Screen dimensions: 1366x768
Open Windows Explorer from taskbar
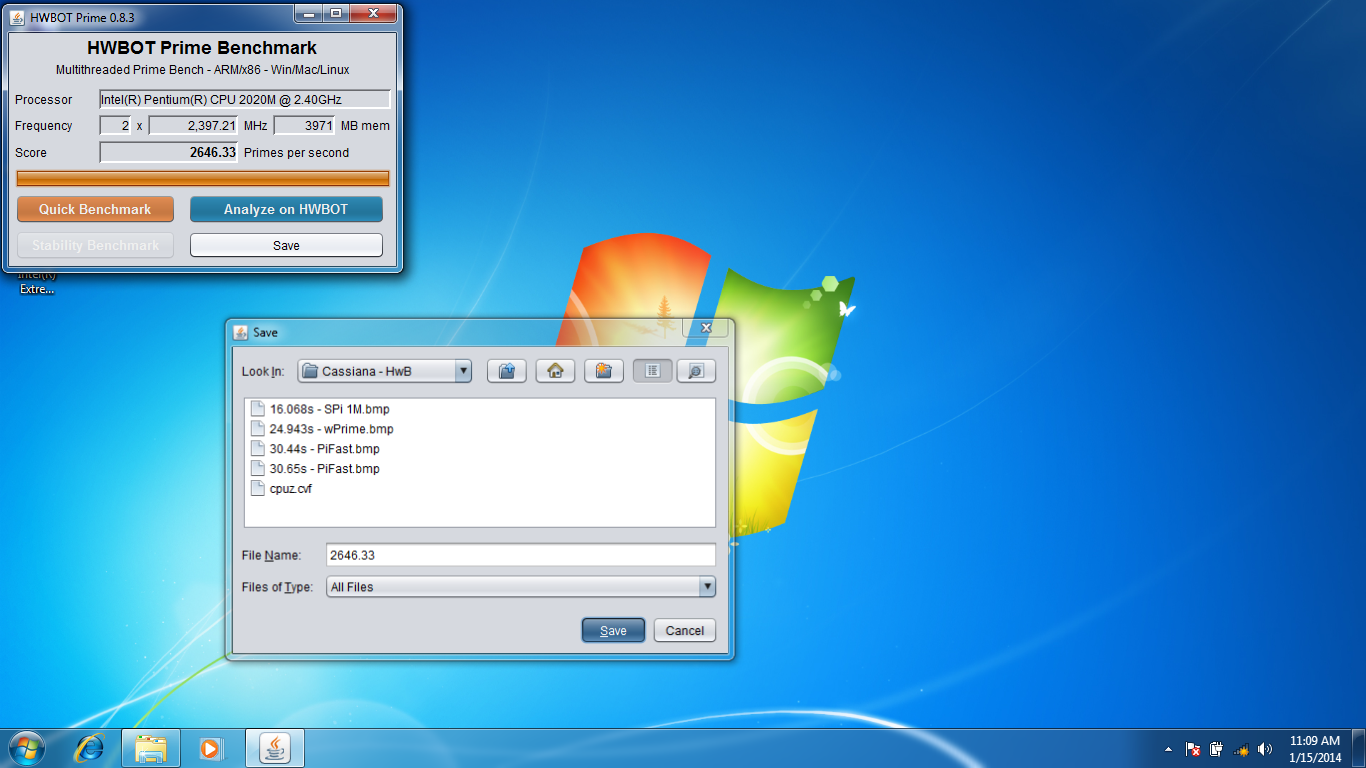[151, 748]
